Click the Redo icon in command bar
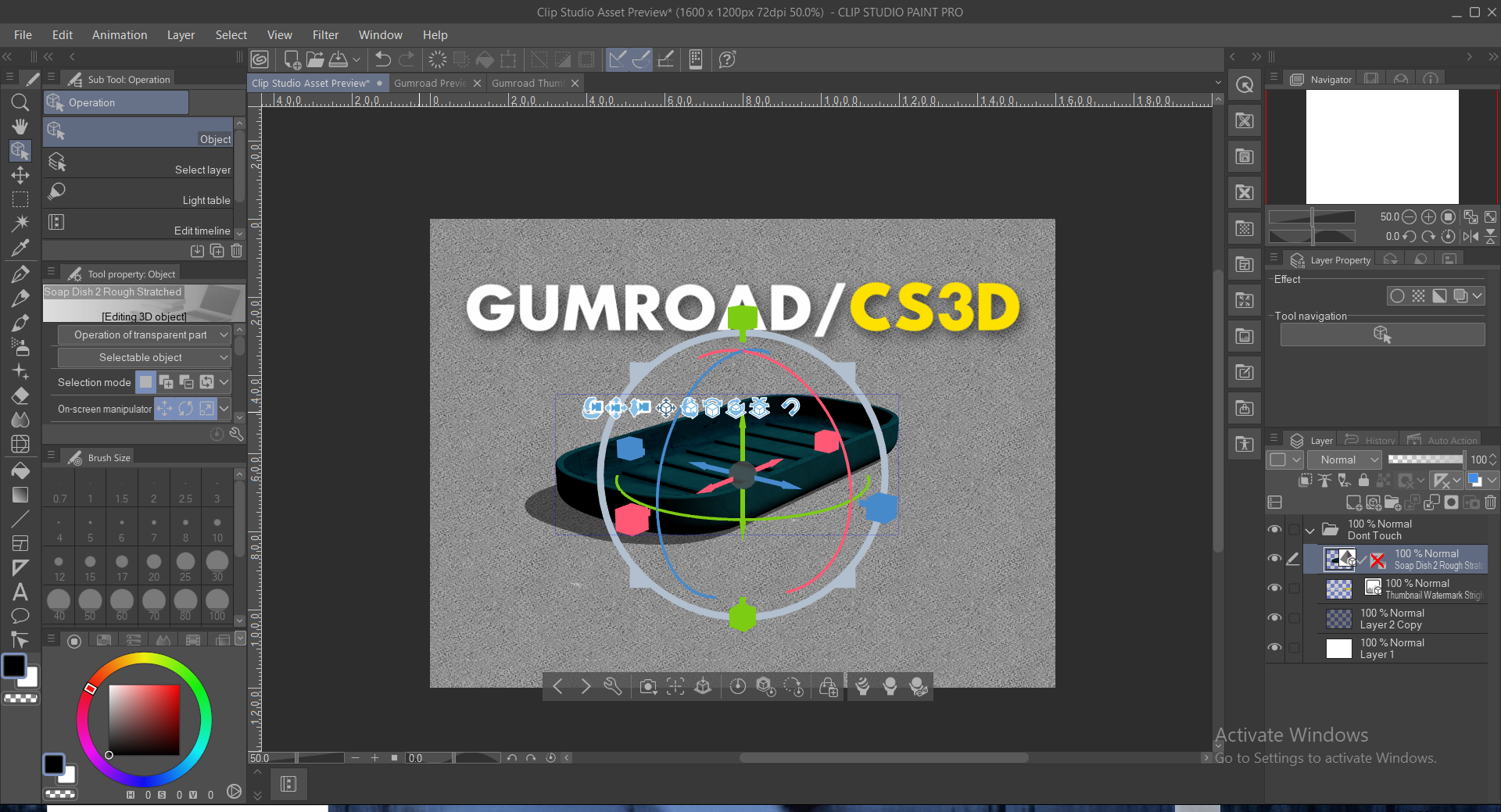 (407, 59)
